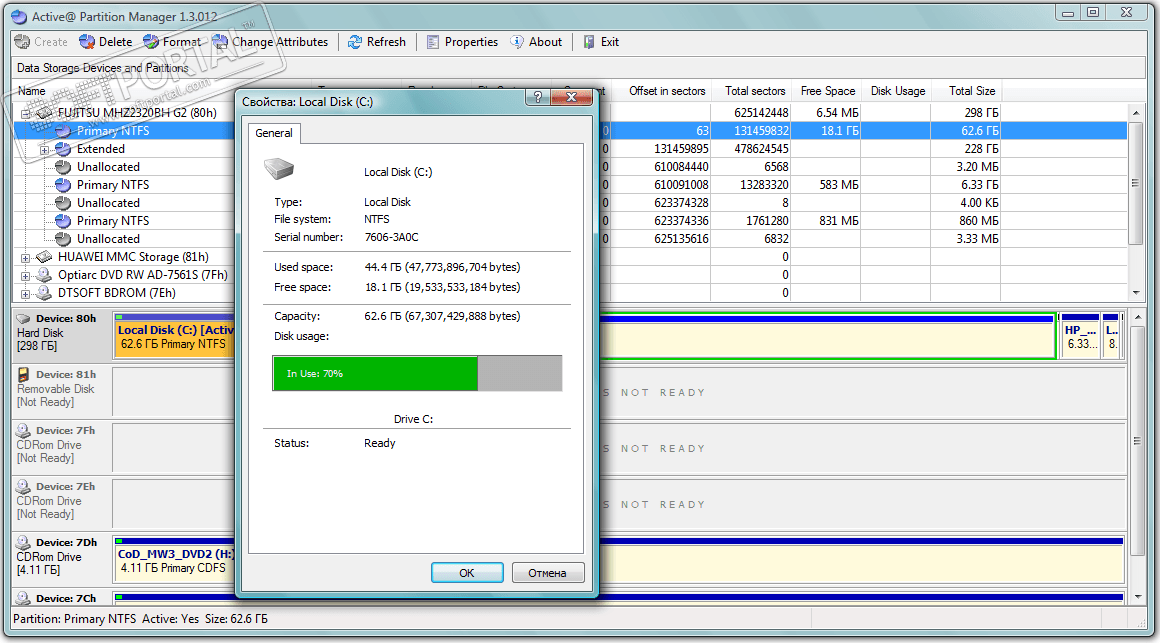Sort by the Total Size column
This screenshot has height=643, width=1160.
pos(971,91)
